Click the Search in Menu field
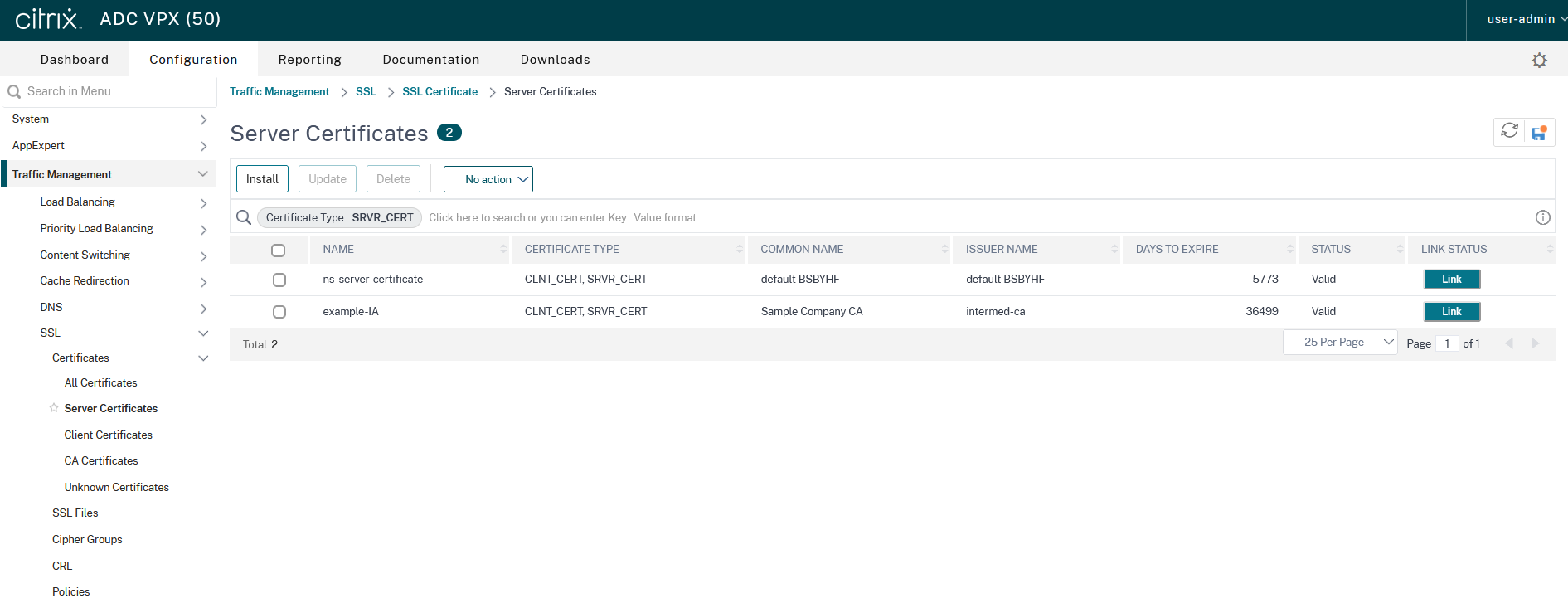Image resolution: width=1568 pixels, height=608 pixels. tap(108, 91)
